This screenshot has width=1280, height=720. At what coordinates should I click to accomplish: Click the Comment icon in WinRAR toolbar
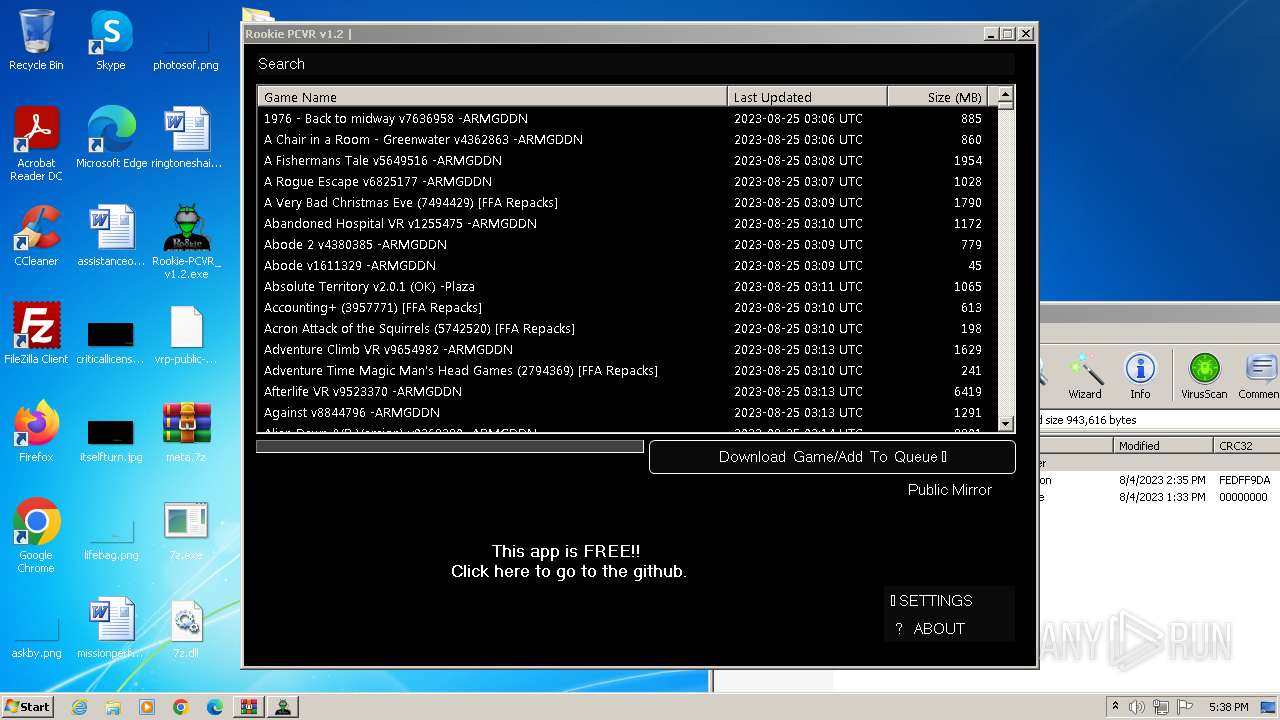(1260, 375)
